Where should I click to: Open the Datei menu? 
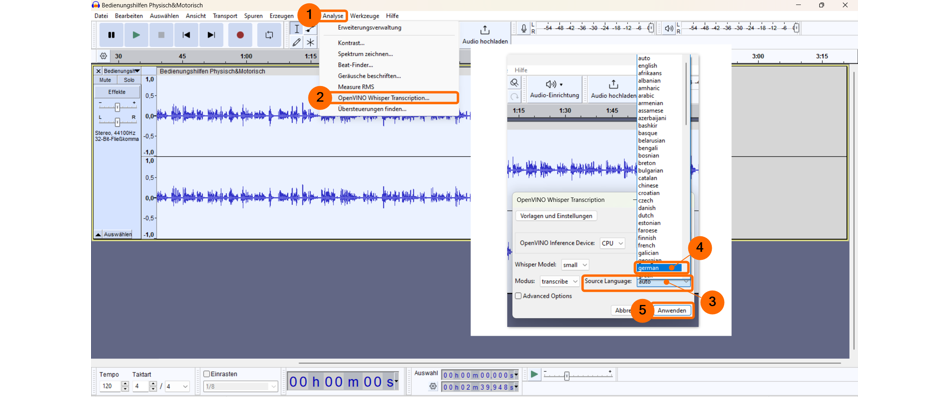tap(101, 16)
